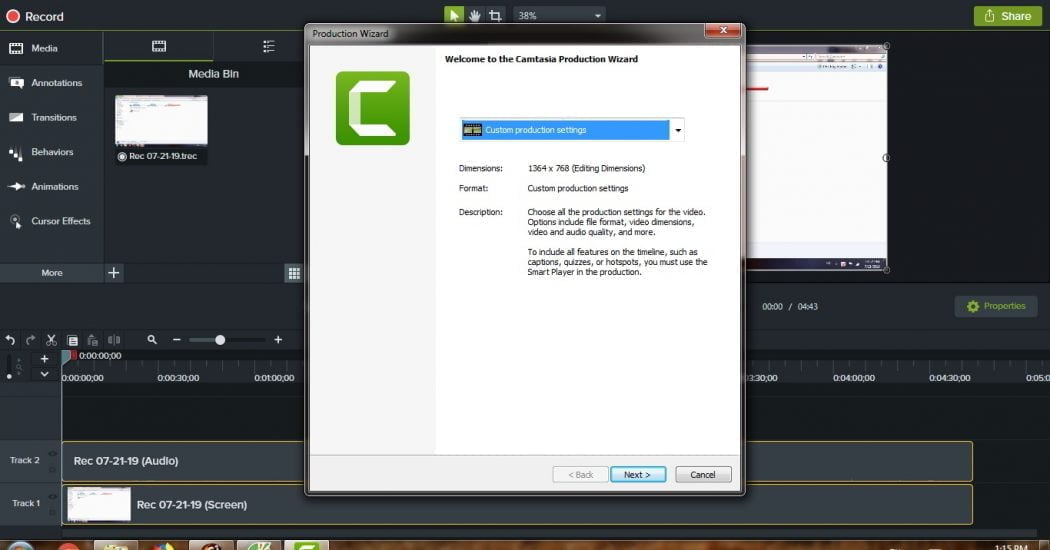Viewport: 1050px width, 550px height.
Task: Click the green Share button
Action: click(x=1007, y=16)
